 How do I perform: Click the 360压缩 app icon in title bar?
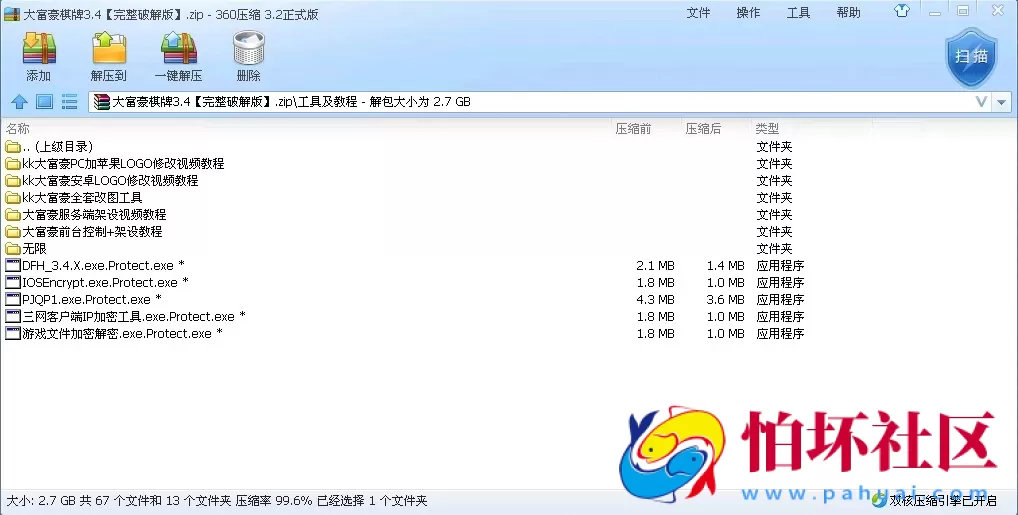click(x=12, y=14)
